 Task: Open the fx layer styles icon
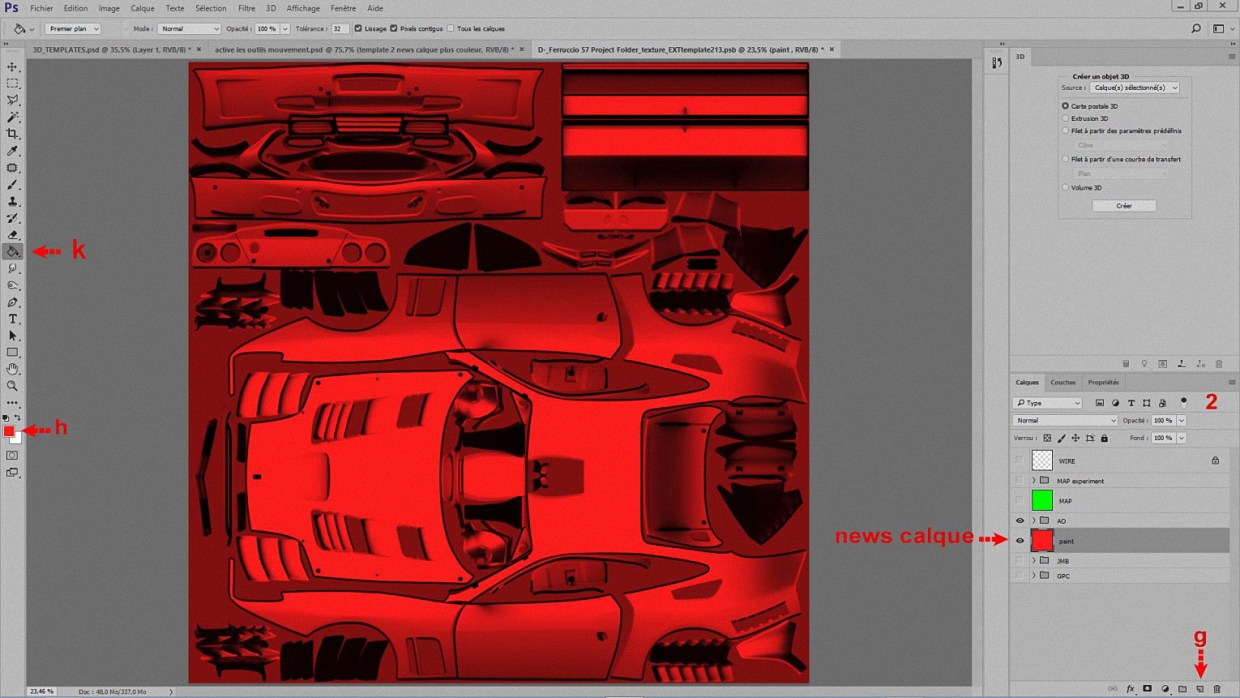(x=1130, y=689)
